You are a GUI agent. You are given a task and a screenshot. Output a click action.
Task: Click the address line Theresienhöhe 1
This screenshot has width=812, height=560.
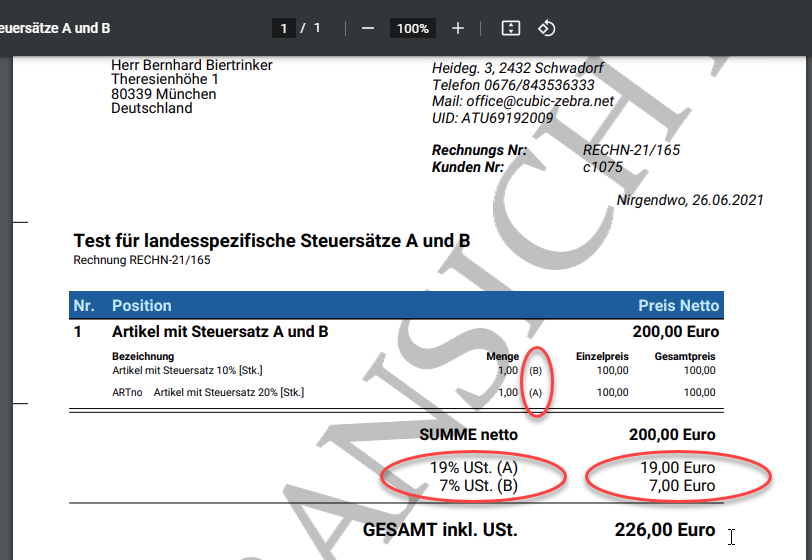pos(165,79)
